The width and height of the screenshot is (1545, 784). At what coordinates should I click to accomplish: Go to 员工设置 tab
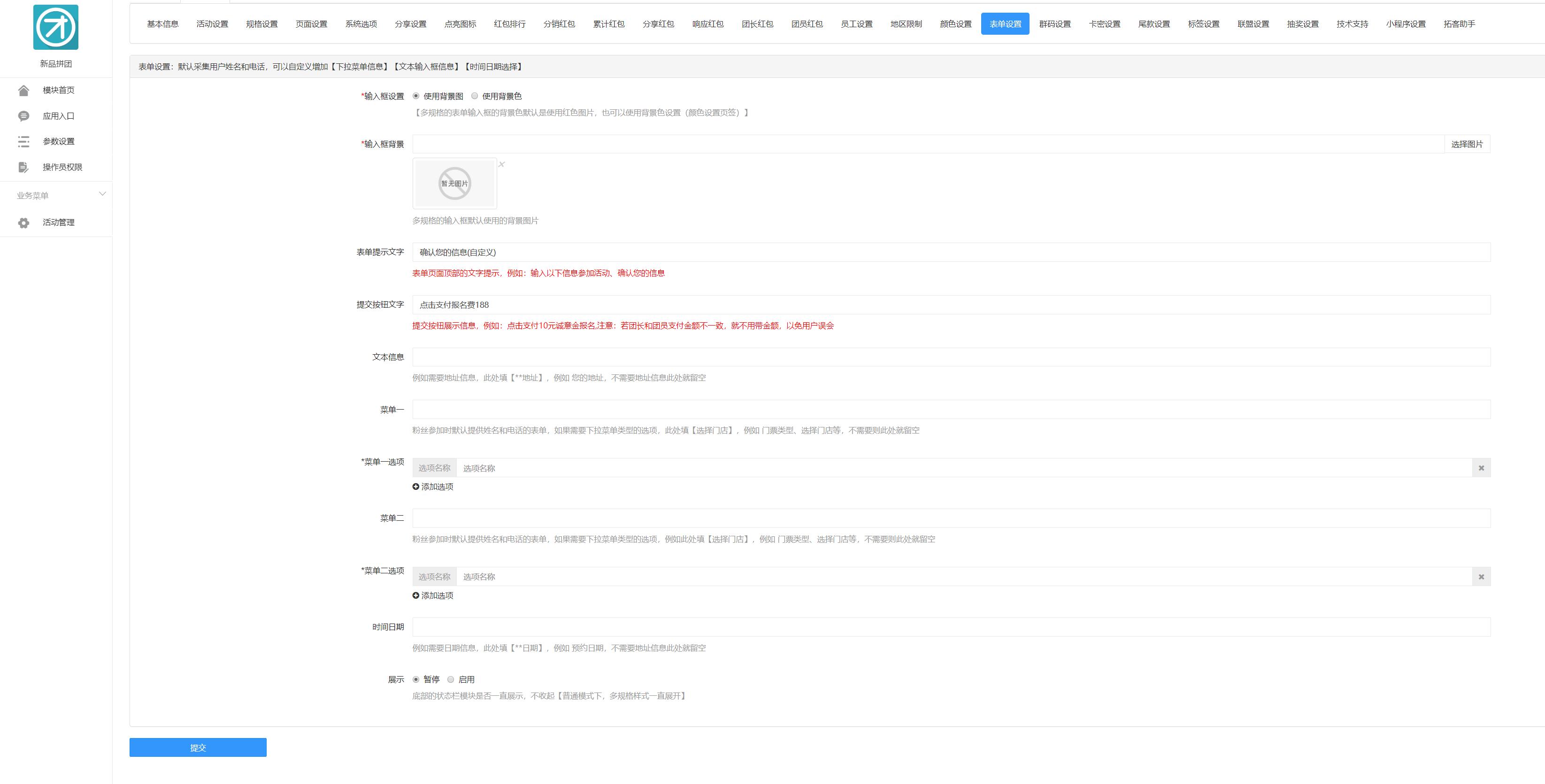(856, 24)
